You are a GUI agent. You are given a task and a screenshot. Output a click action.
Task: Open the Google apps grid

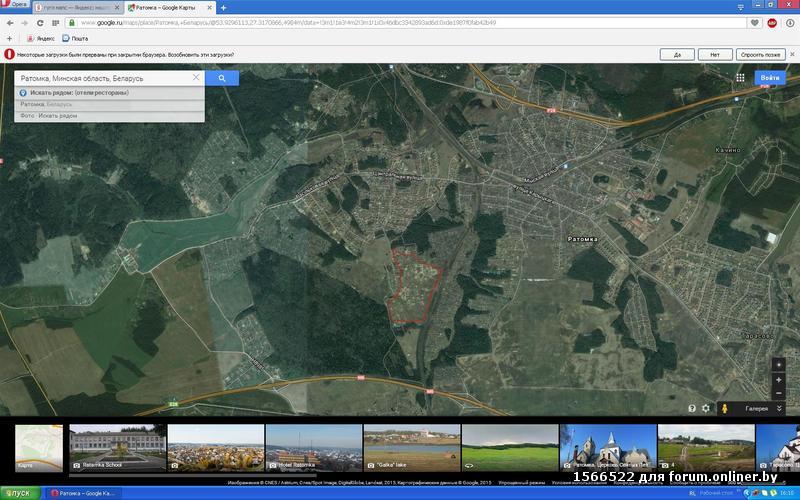(740, 77)
